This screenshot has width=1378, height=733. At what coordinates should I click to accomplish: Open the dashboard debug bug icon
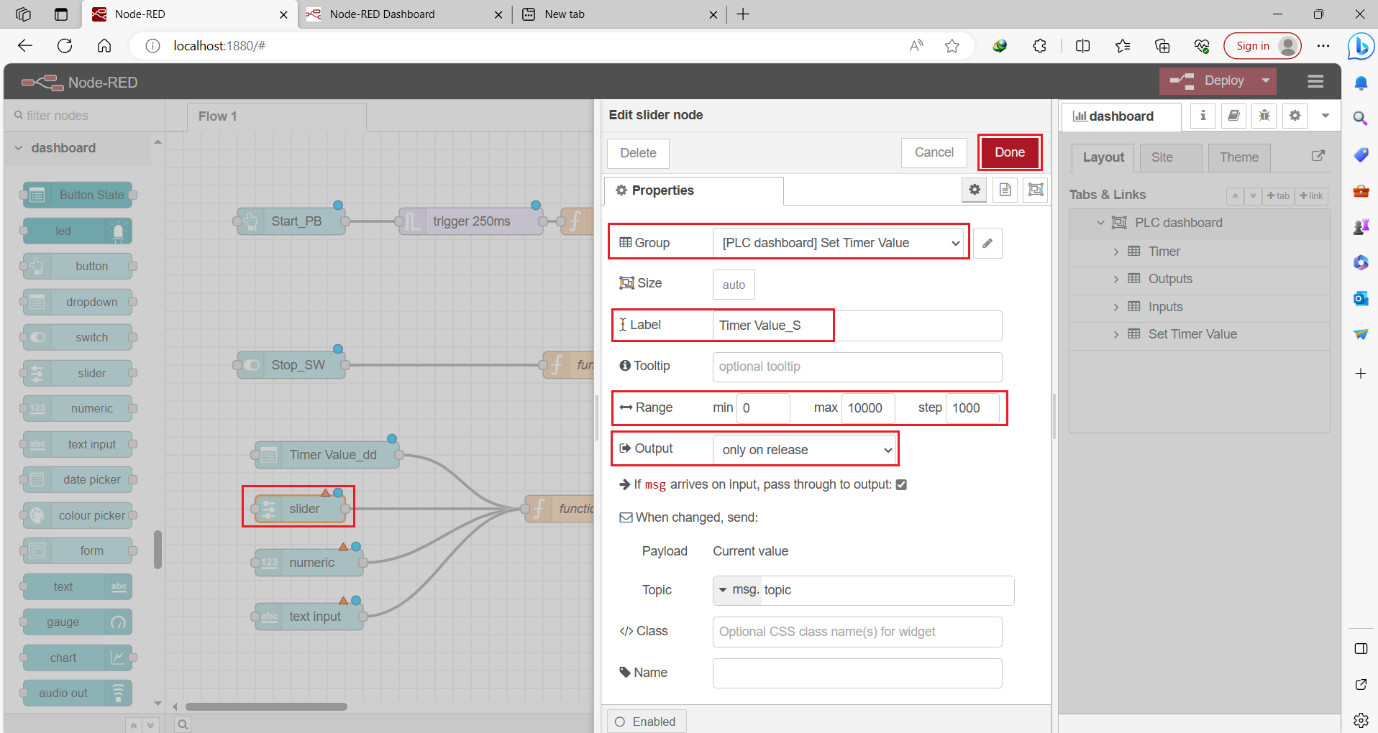tap(1263, 116)
